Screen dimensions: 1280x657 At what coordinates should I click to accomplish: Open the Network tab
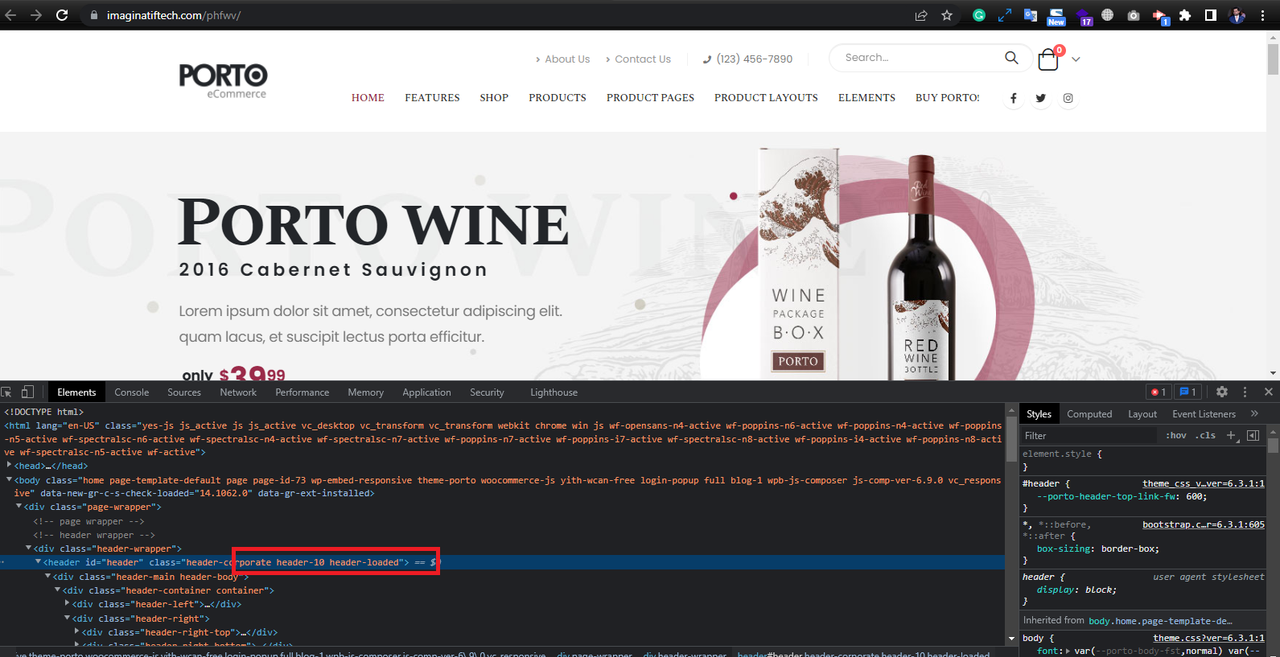coord(238,392)
